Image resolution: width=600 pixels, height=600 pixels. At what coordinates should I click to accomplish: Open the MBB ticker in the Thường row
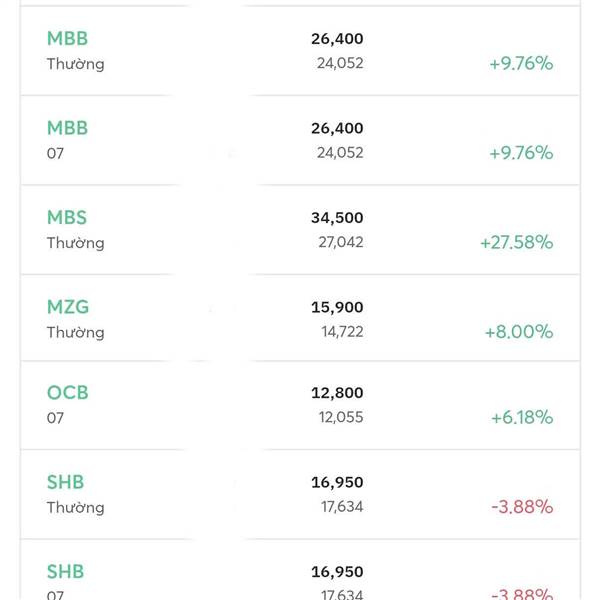tap(67, 39)
